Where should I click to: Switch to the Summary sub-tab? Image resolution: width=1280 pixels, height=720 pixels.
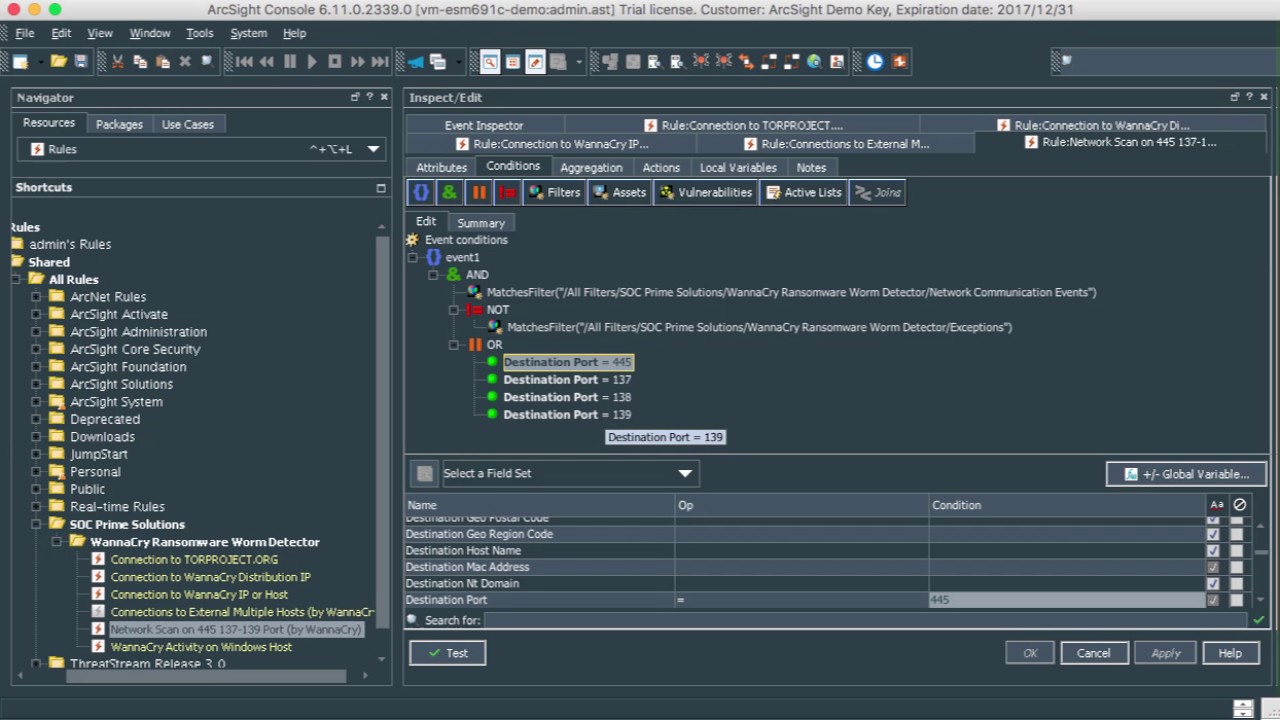(481, 223)
